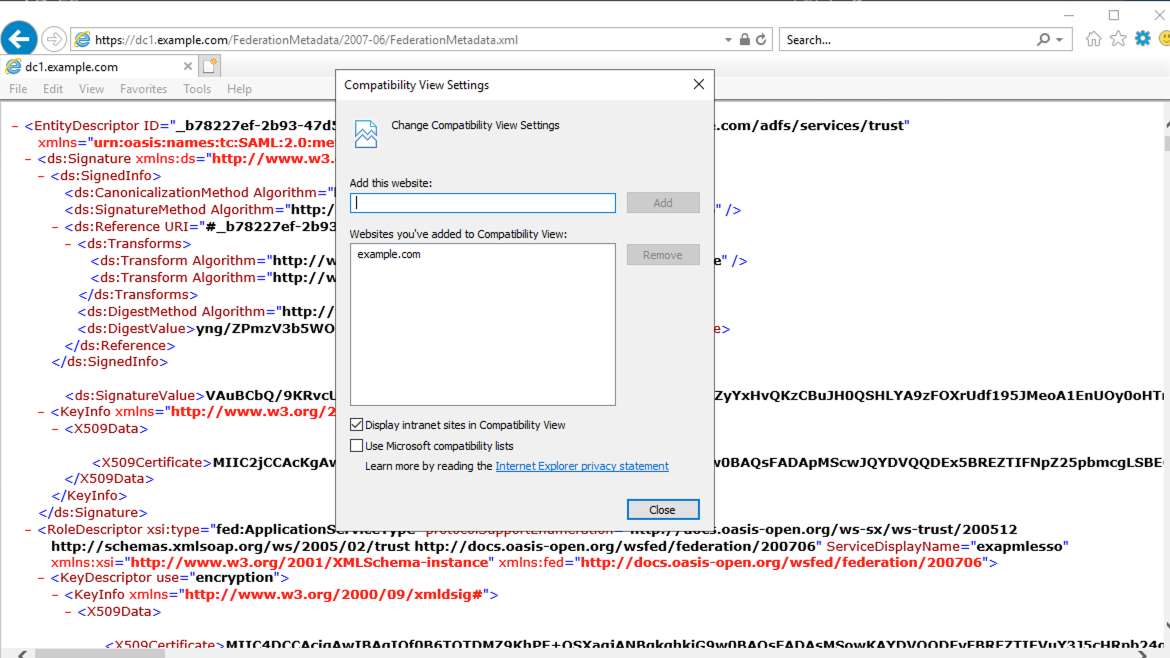Close the dc1.example.com tab

[188, 66]
